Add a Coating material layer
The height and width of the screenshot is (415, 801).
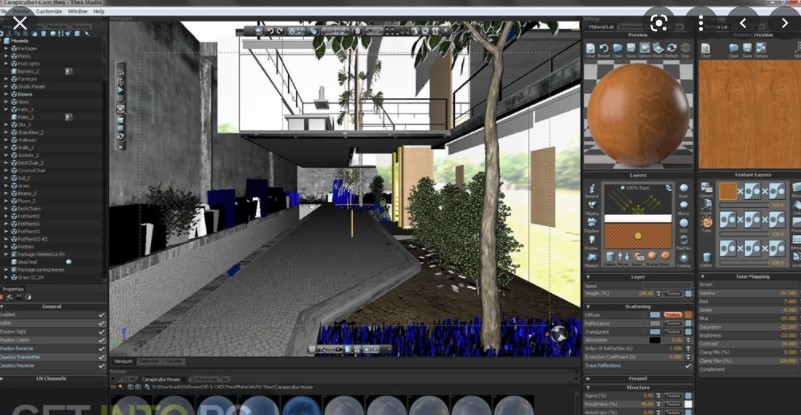click(684, 260)
